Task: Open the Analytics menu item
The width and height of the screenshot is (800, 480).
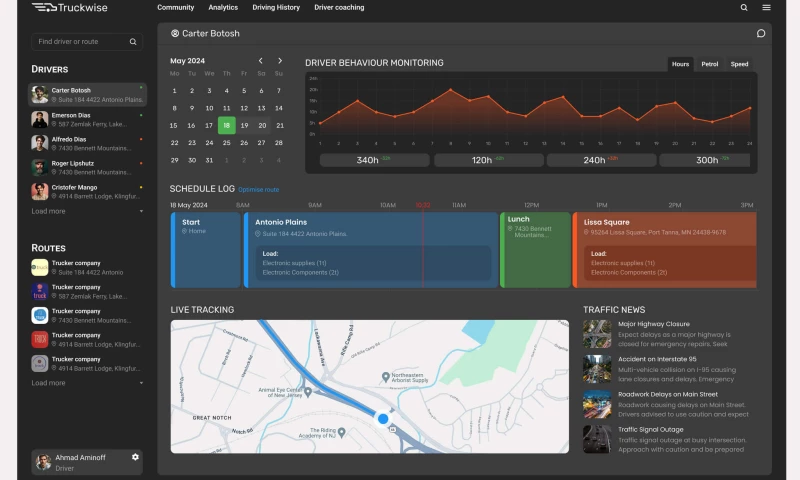Action: coord(223,7)
